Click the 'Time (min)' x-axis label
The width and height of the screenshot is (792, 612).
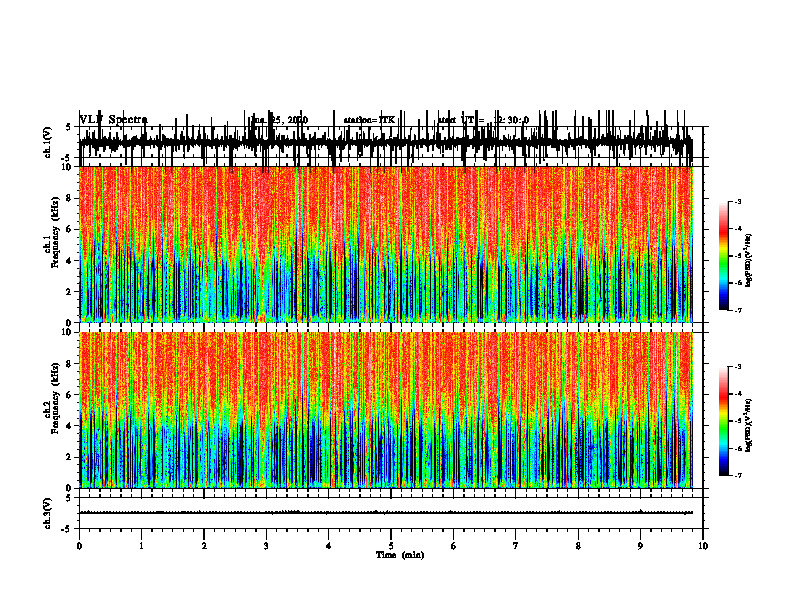[x=400, y=555]
